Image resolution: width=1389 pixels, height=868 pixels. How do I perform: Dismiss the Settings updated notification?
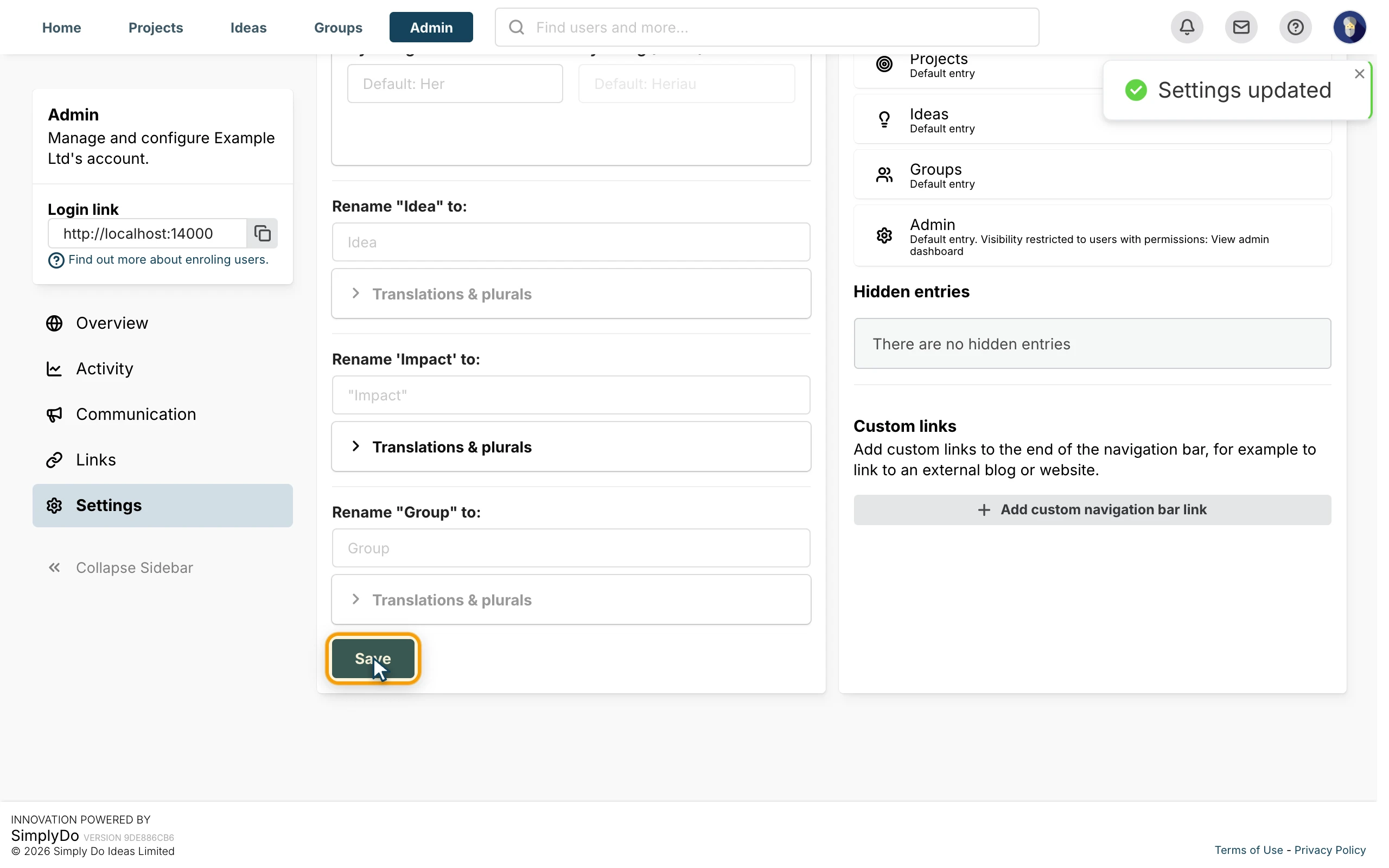coord(1359,74)
